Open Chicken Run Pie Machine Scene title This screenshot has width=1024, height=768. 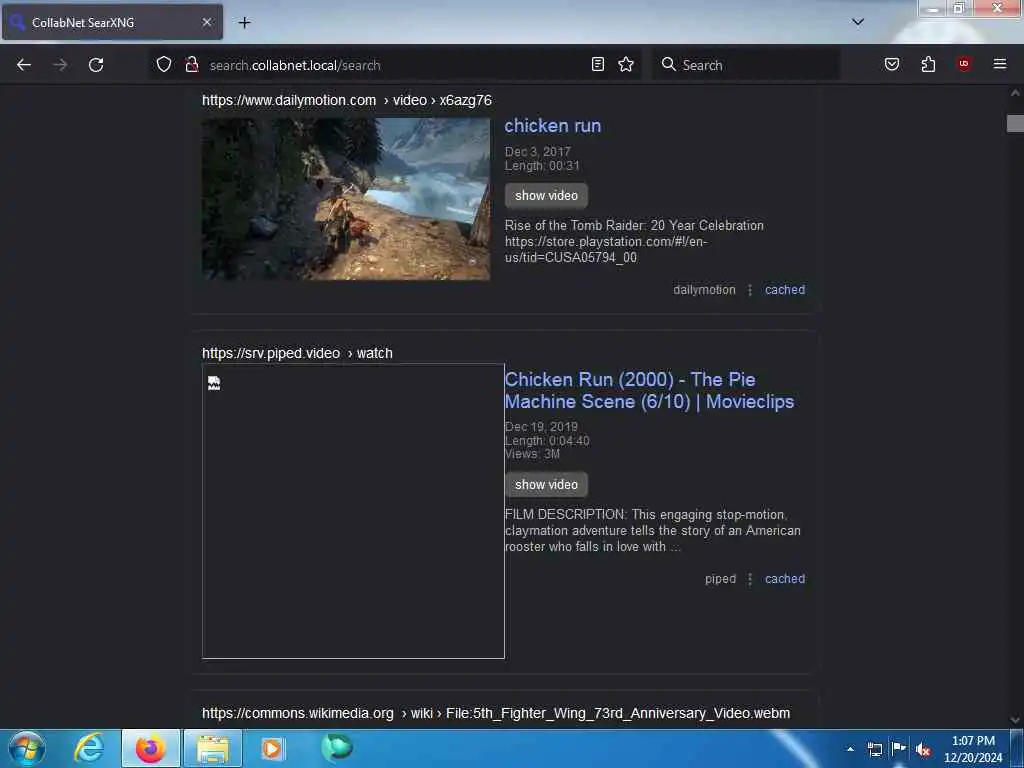click(x=649, y=390)
